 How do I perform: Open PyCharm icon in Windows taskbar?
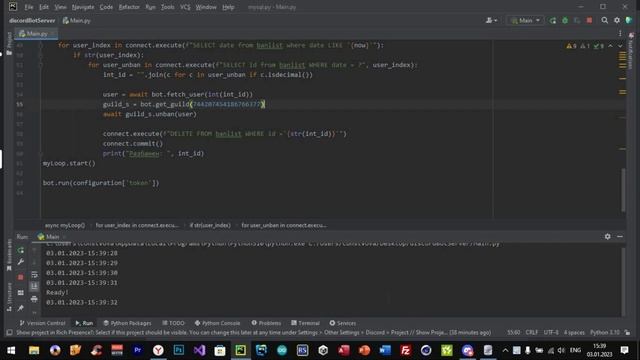(240, 350)
